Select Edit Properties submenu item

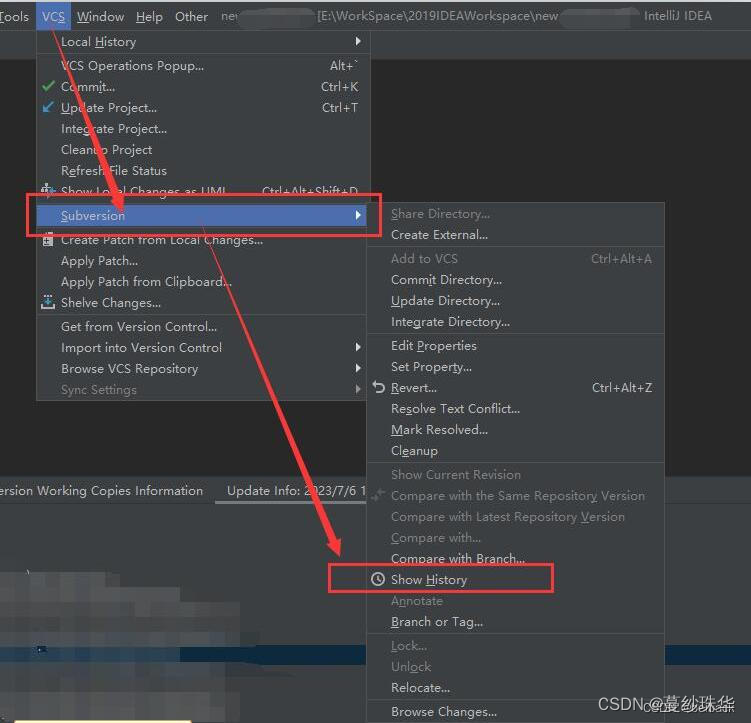[515, 345]
